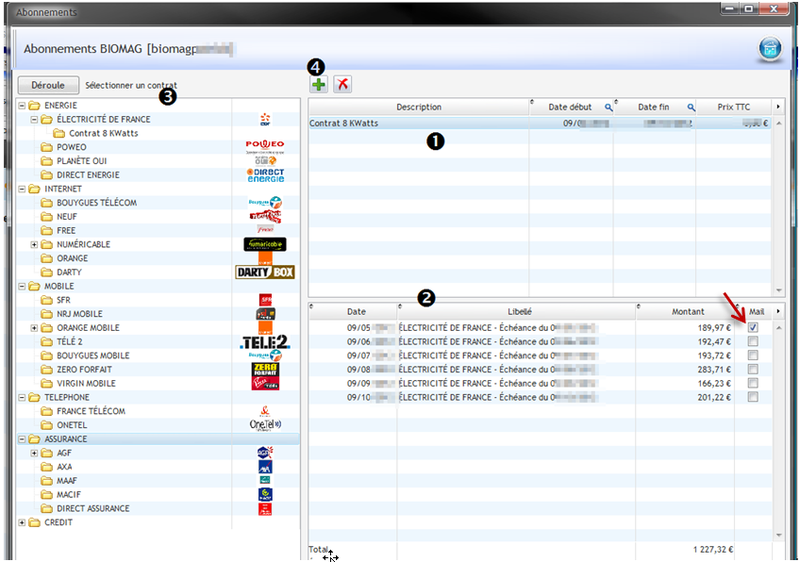
Task: Open search icon in Date fin column
Action: [x=691, y=108]
